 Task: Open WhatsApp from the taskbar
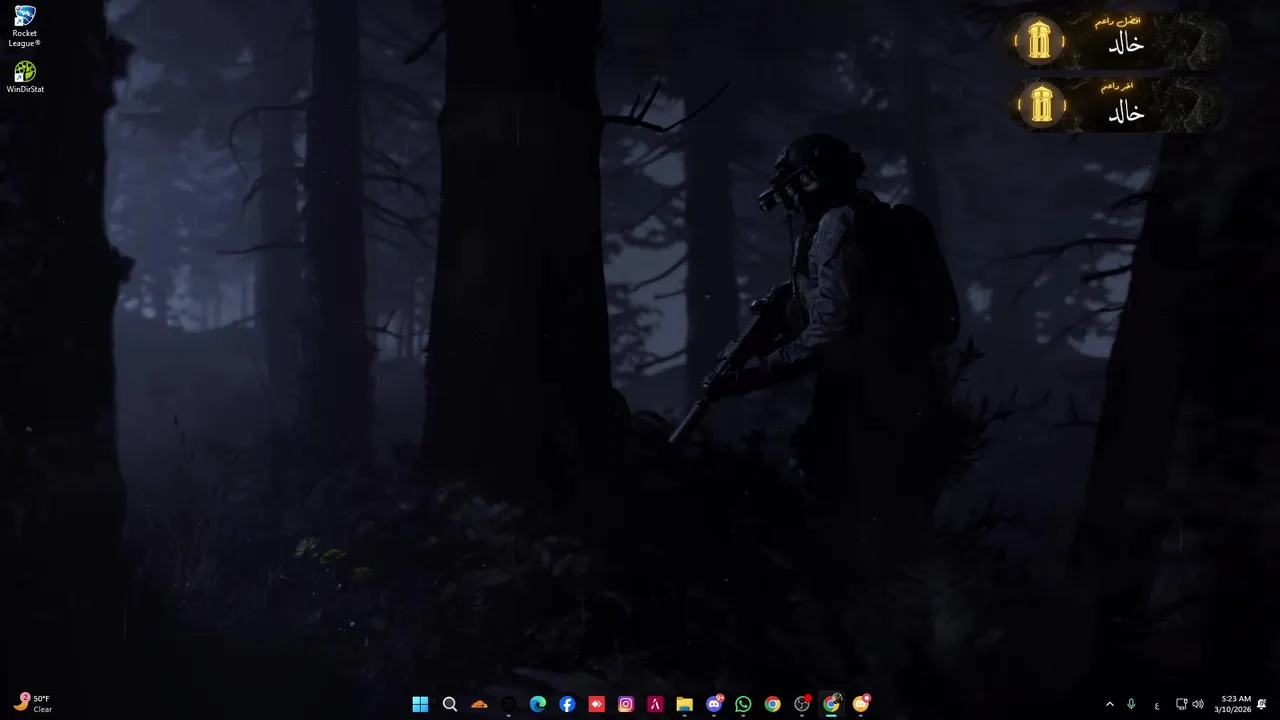(743, 704)
